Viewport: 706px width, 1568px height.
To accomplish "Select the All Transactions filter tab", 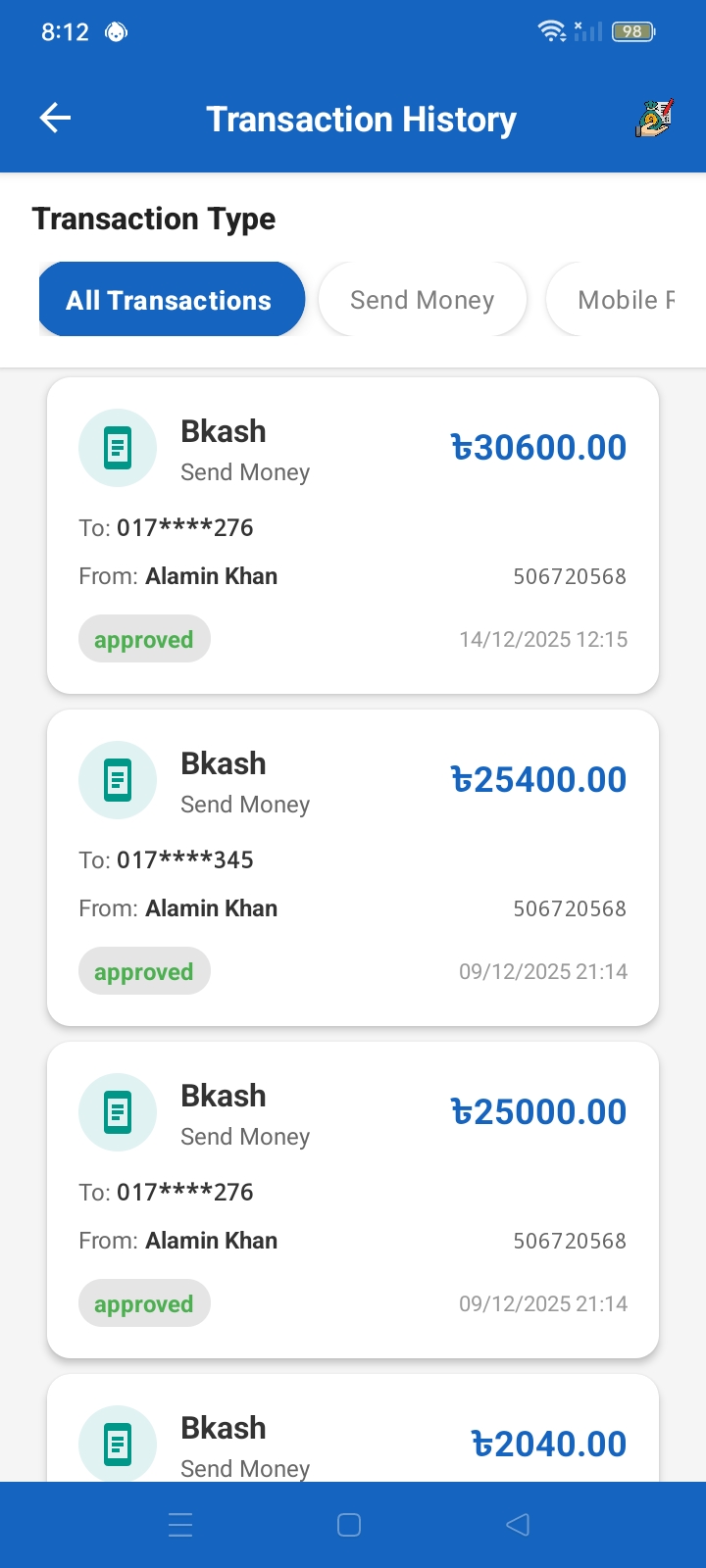I will (x=171, y=300).
